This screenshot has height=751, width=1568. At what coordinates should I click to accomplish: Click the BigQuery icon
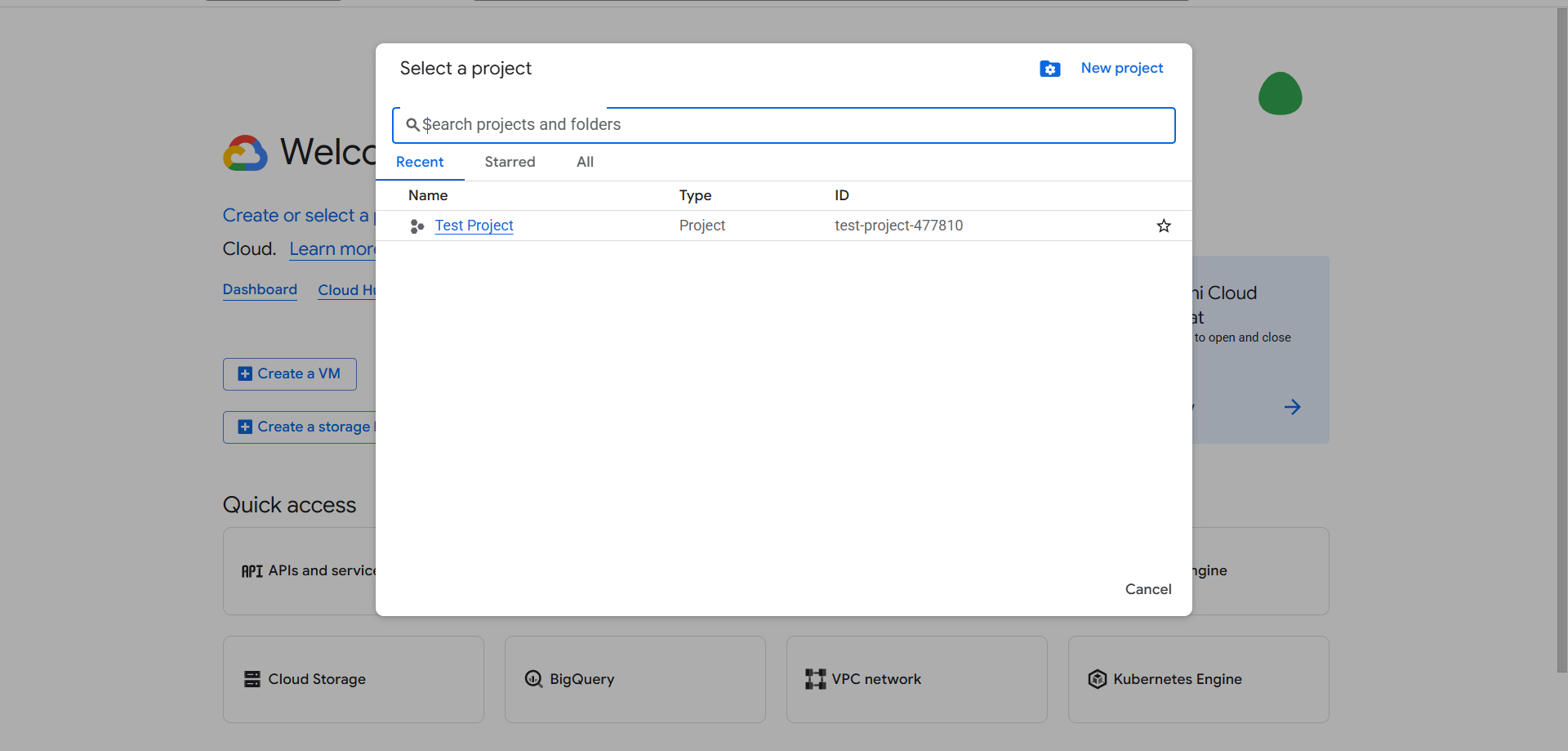[534, 679]
